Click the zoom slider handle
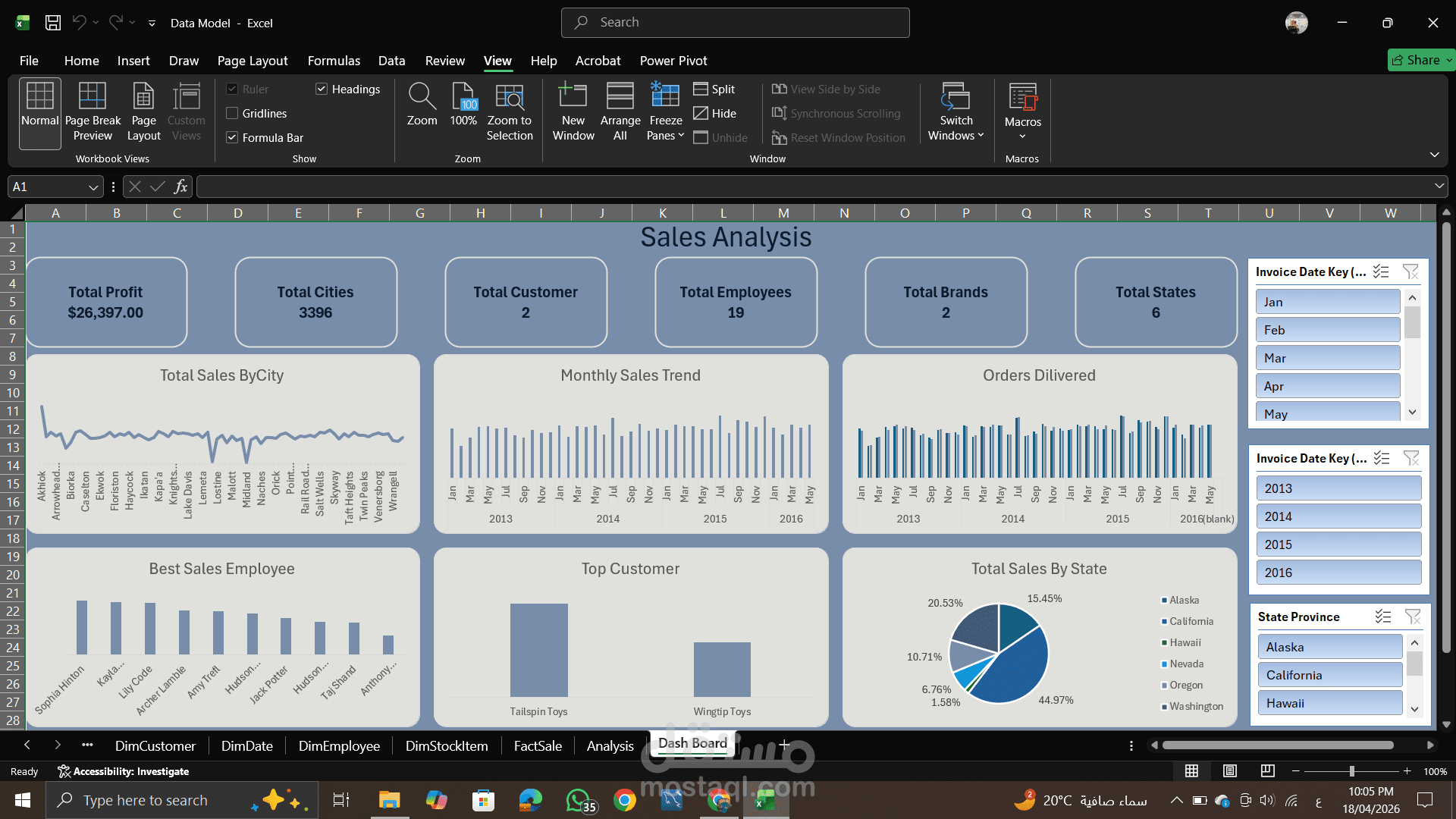Screen dimensions: 1456x819 coord(1351,771)
